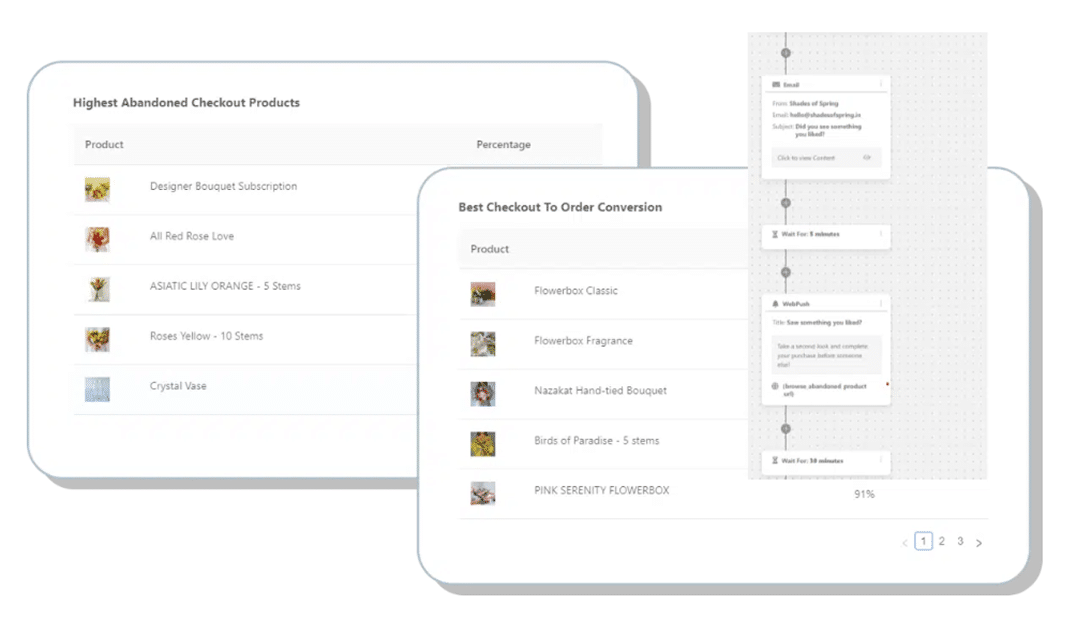Open the WebPush node's three-dot menu

[x=880, y=303]
